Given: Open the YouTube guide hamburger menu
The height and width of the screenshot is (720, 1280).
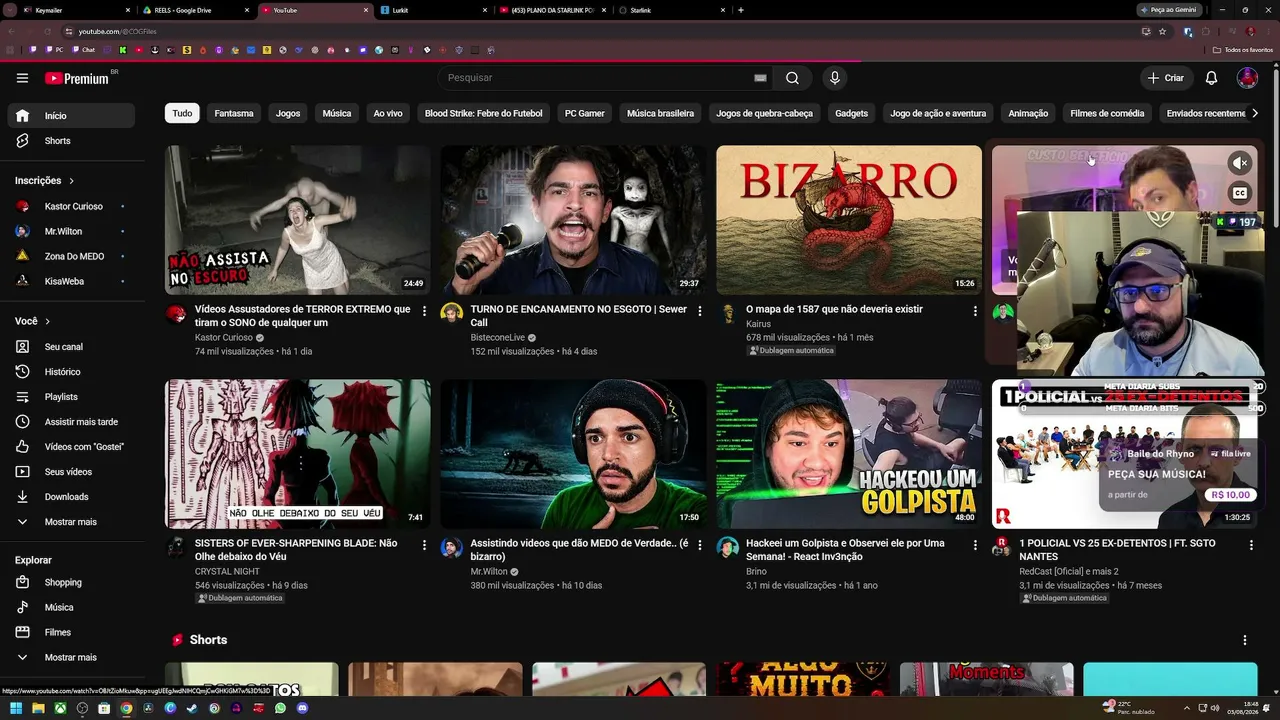Looking at the screenshot, I should (22, 78).
